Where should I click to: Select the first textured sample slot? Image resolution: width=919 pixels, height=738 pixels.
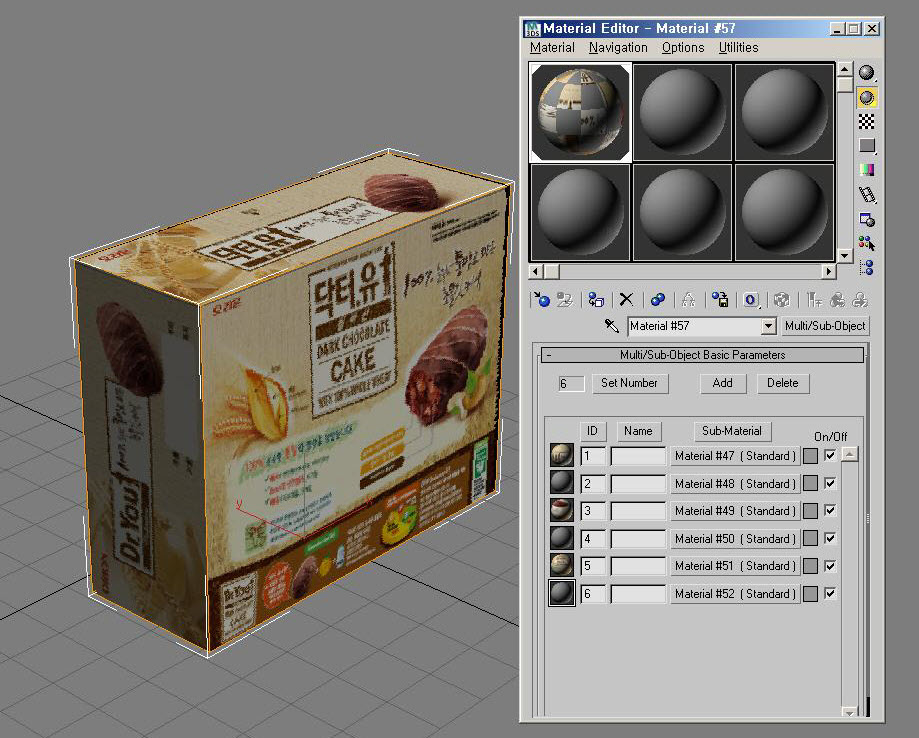580,113
